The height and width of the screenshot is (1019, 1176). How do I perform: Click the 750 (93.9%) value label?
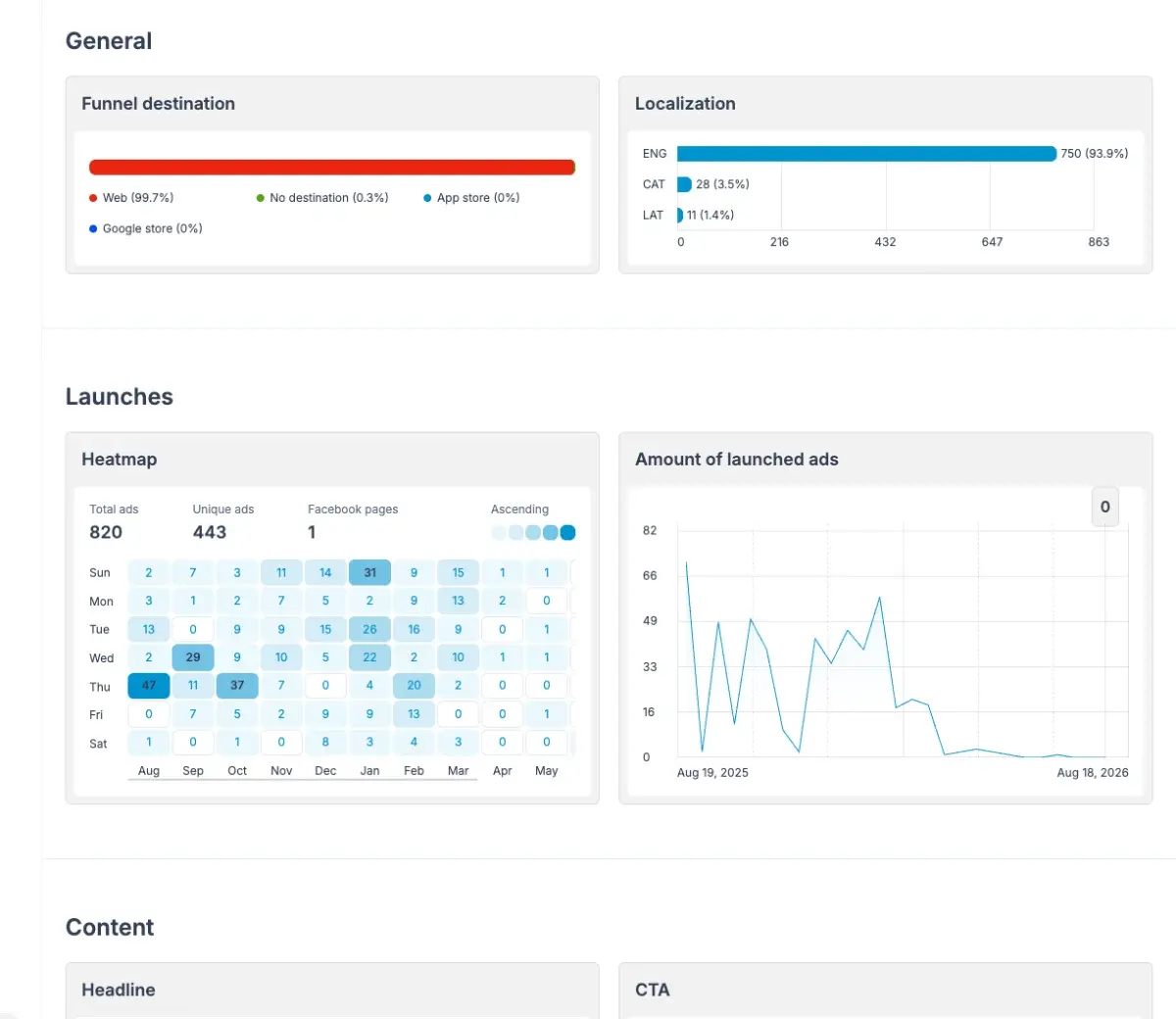1094,154
